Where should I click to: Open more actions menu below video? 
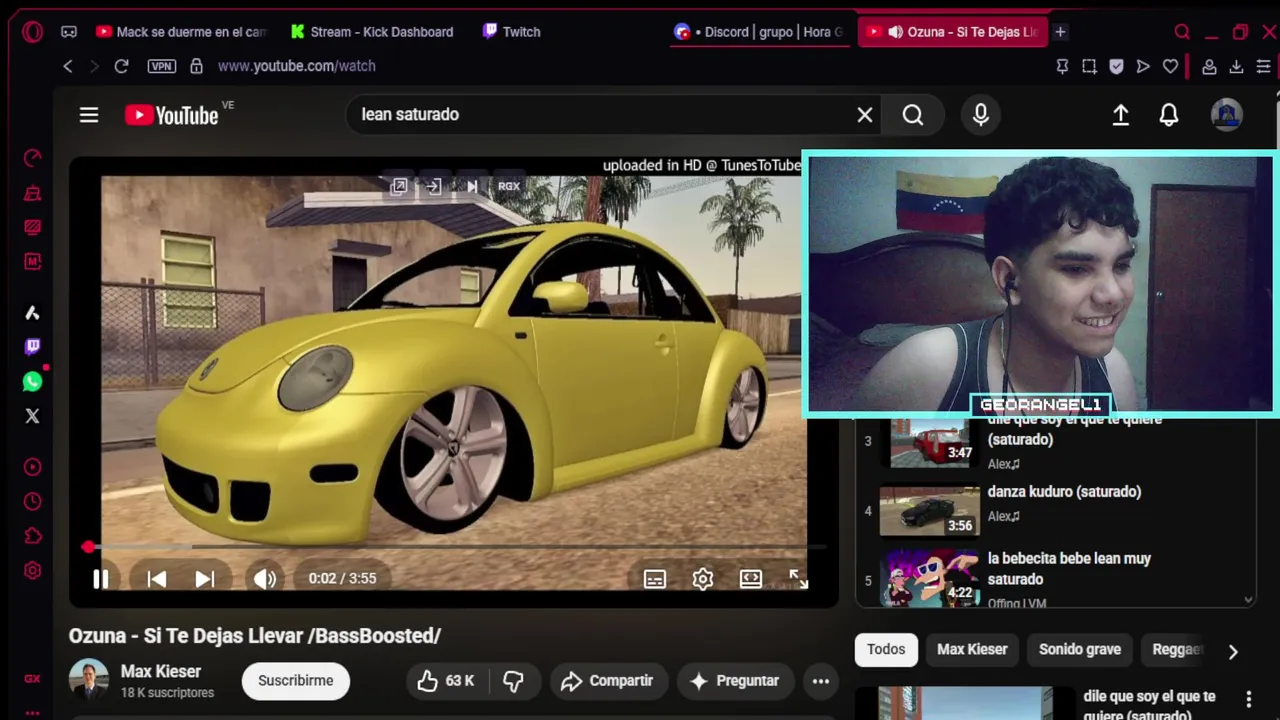(821, 681)
